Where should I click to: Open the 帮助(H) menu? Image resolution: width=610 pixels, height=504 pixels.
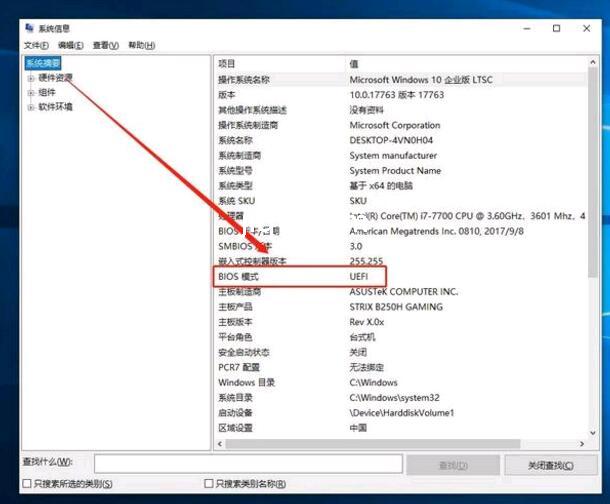[141, 45]
